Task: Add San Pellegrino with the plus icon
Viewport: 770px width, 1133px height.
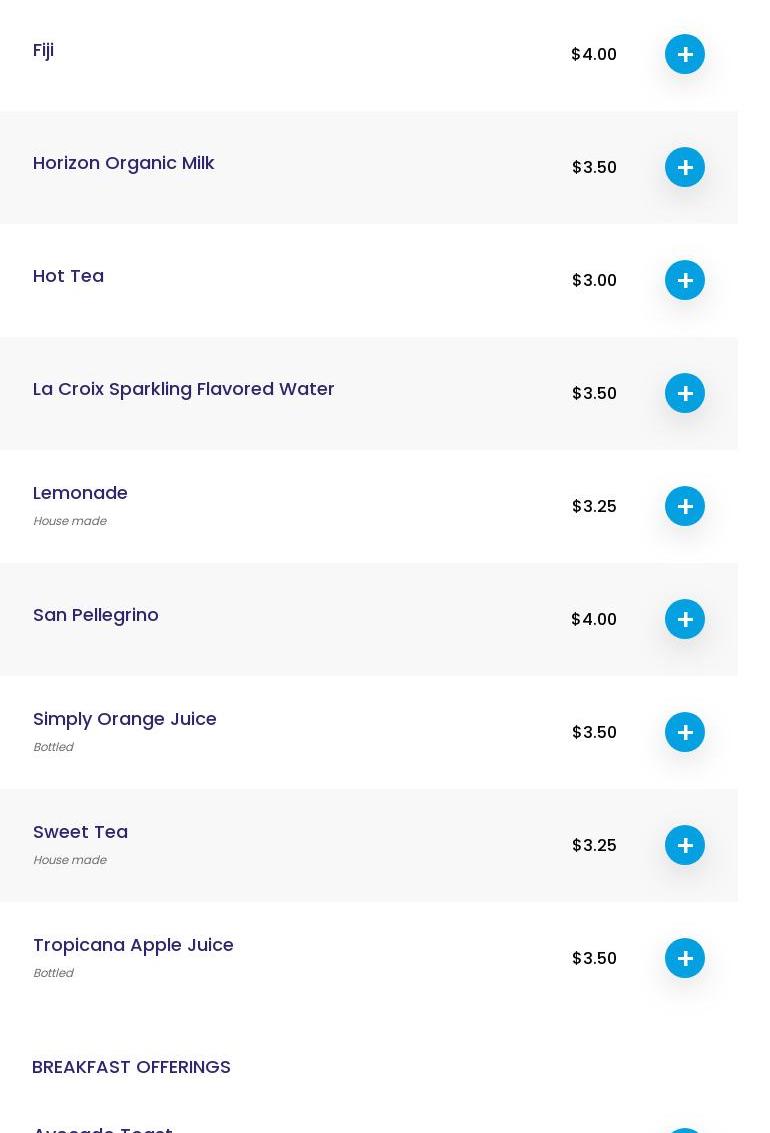Action: pyautogui.click(x=685, y=619)
